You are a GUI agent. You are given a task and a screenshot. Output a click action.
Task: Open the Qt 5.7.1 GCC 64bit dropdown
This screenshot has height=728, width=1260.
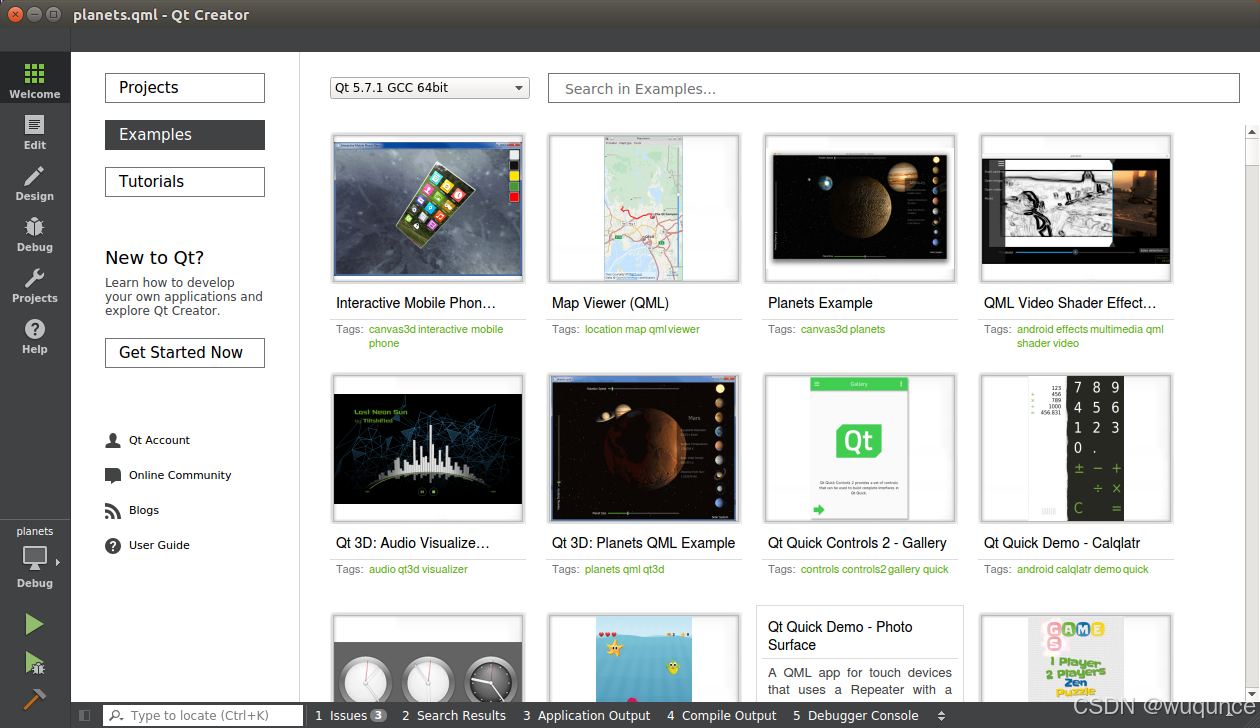429,88
